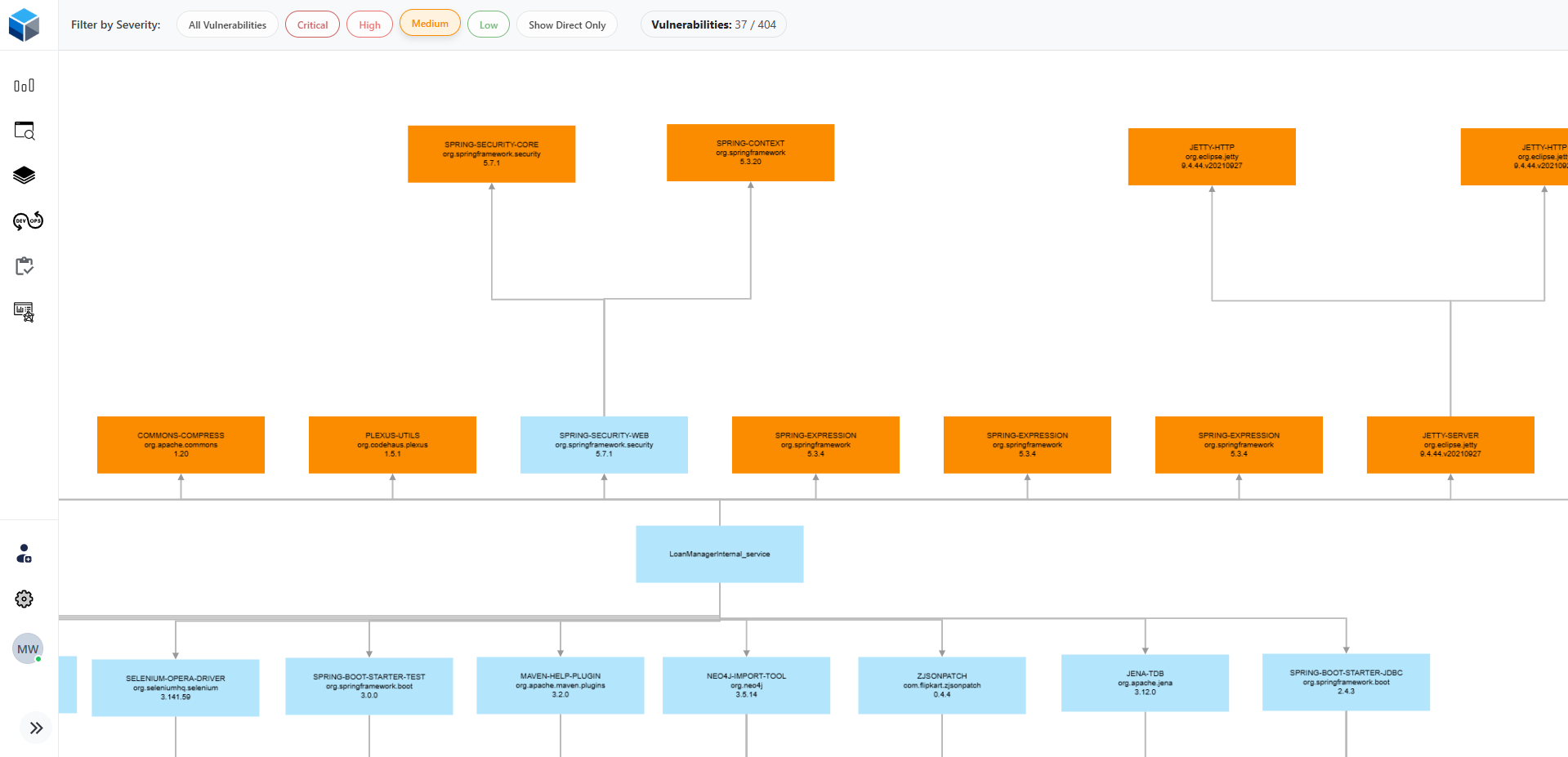Open the report with star icon
Viewport: 1568px width, 757px height.
click(x=25, y=312)
